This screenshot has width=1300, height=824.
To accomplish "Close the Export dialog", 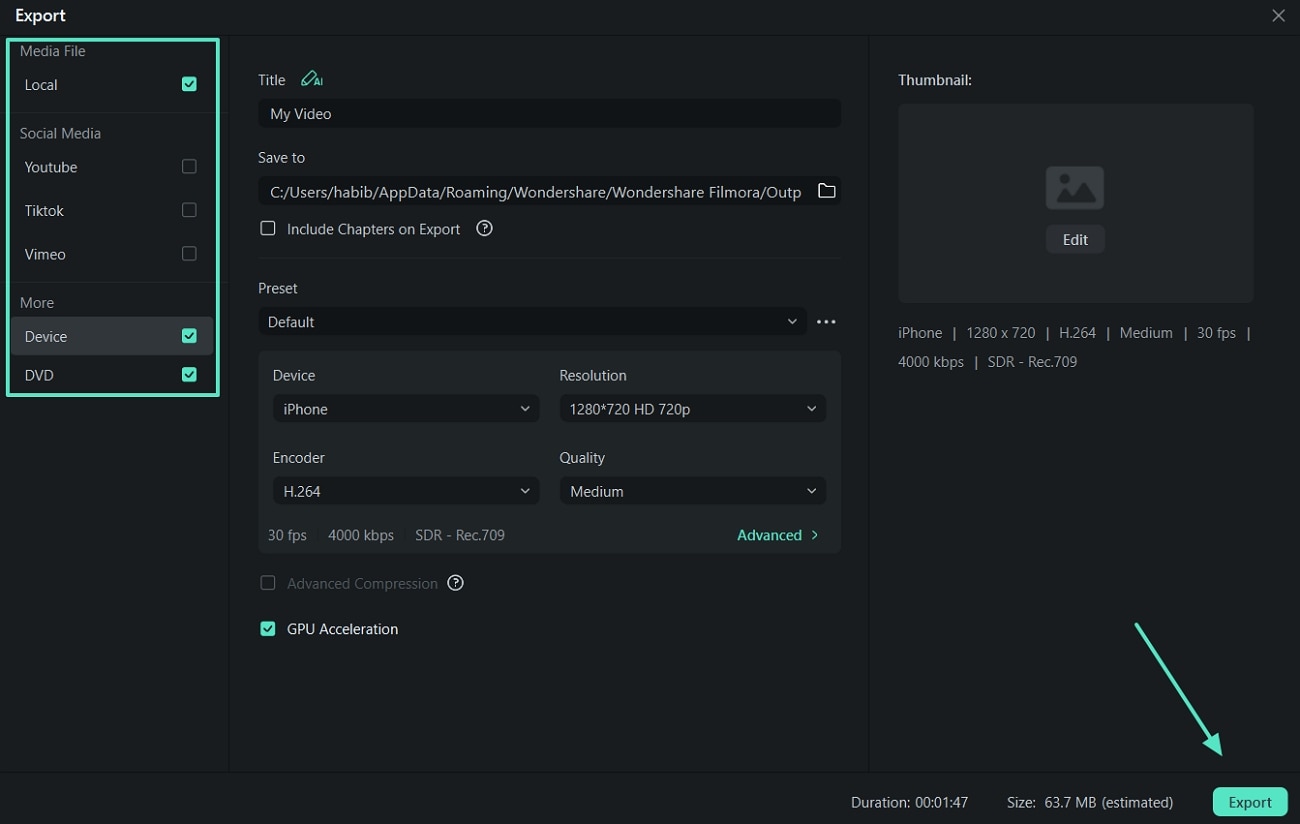I will point(1278,16).
